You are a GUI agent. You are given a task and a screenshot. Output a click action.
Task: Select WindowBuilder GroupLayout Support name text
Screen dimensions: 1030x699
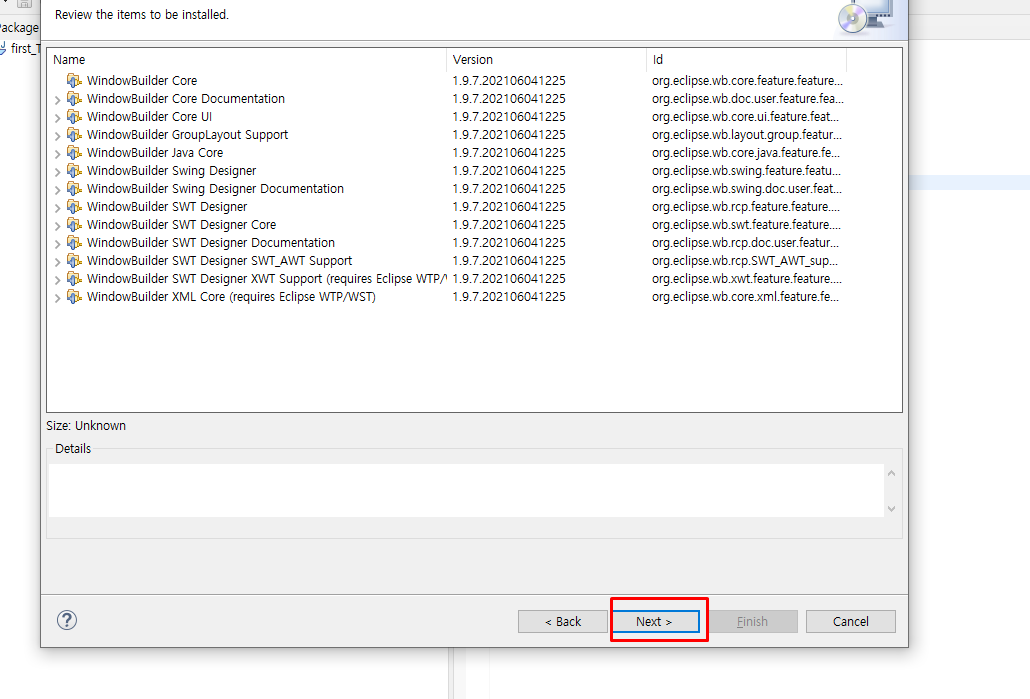(187, 135)
